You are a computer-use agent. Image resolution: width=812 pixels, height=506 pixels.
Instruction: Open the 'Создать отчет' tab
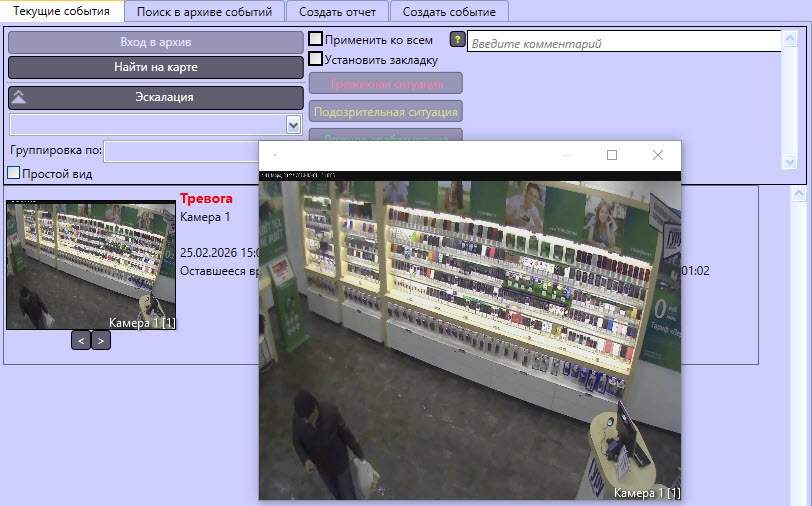point(337,11)
